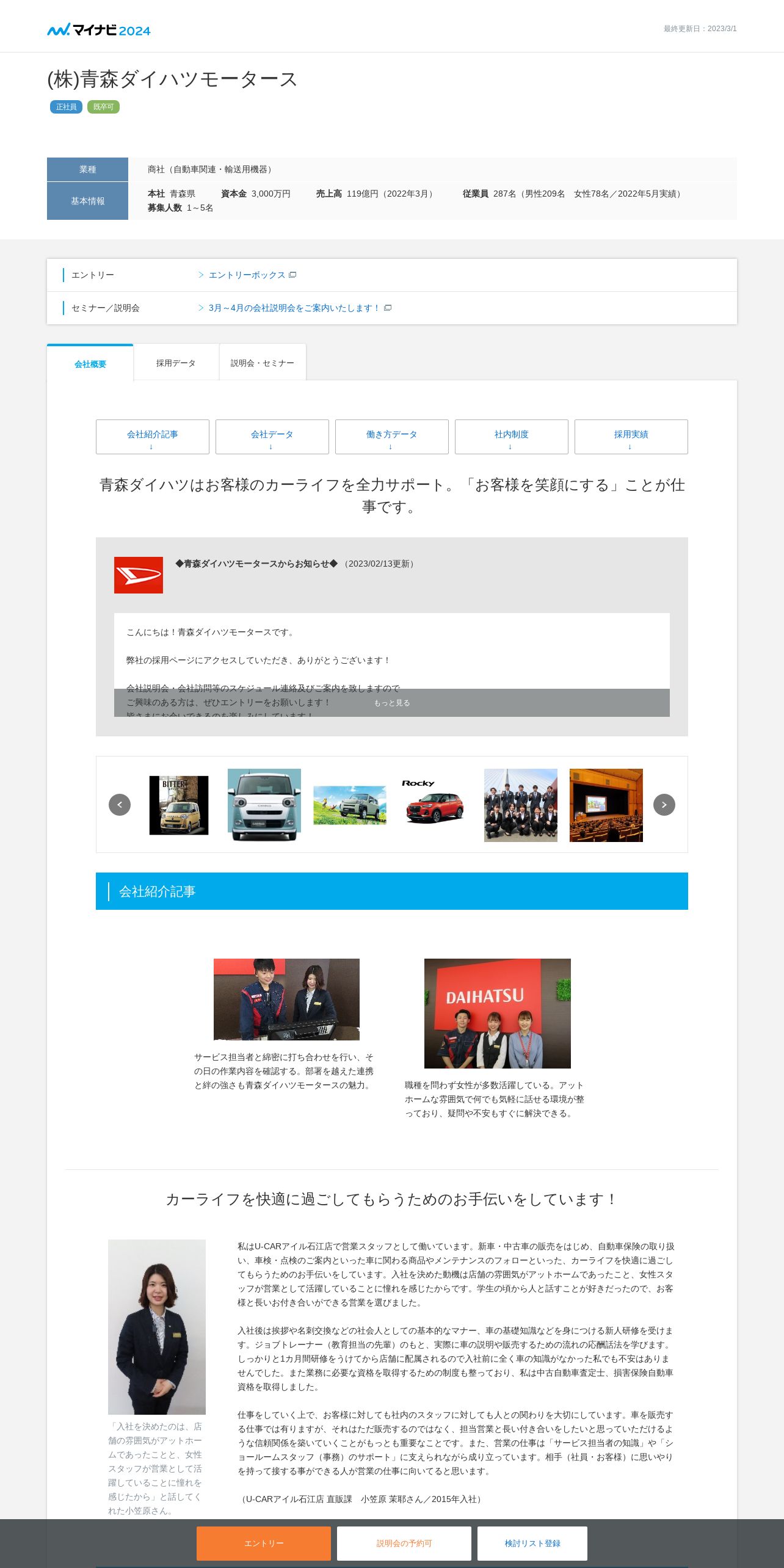The width and height of the screenshot is (784, 1568).
Task: Click photo of staff under DAIHATSU sign
Action: [498, 1013]
